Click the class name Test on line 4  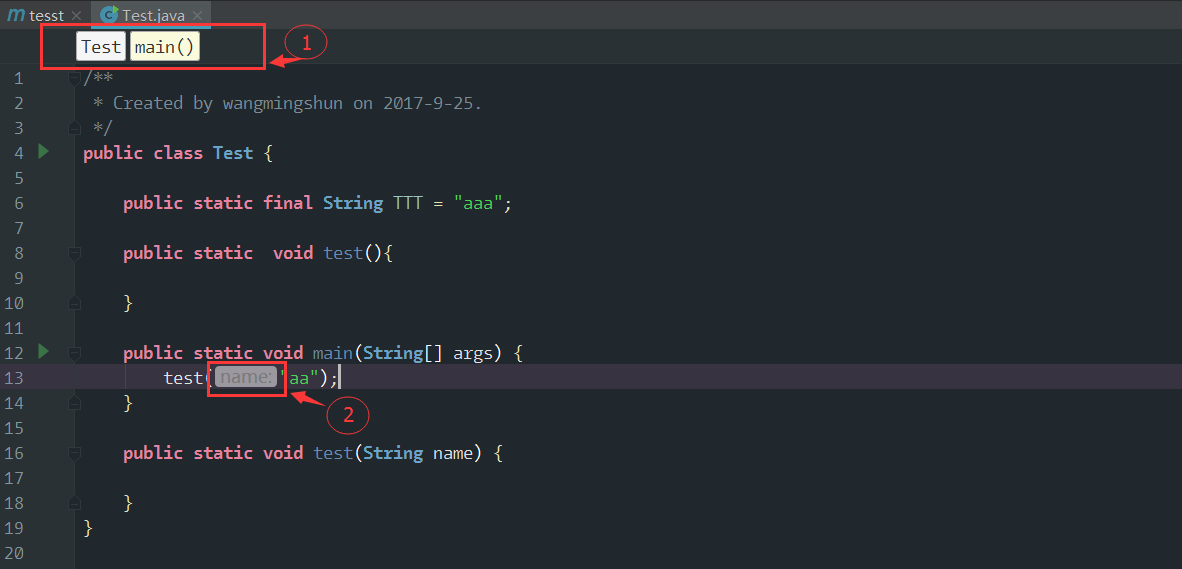coord(233,153)
